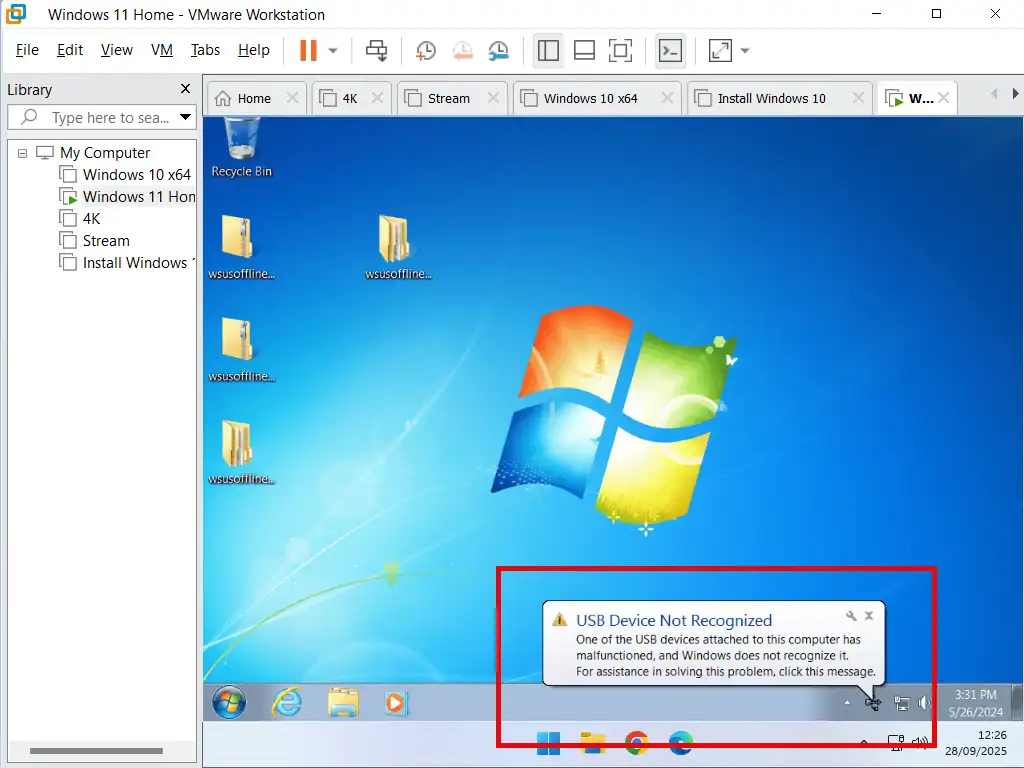This screenshot has height=768, width=1024.
Task: Open the Snapshot Manager
Action: point(499,50)
